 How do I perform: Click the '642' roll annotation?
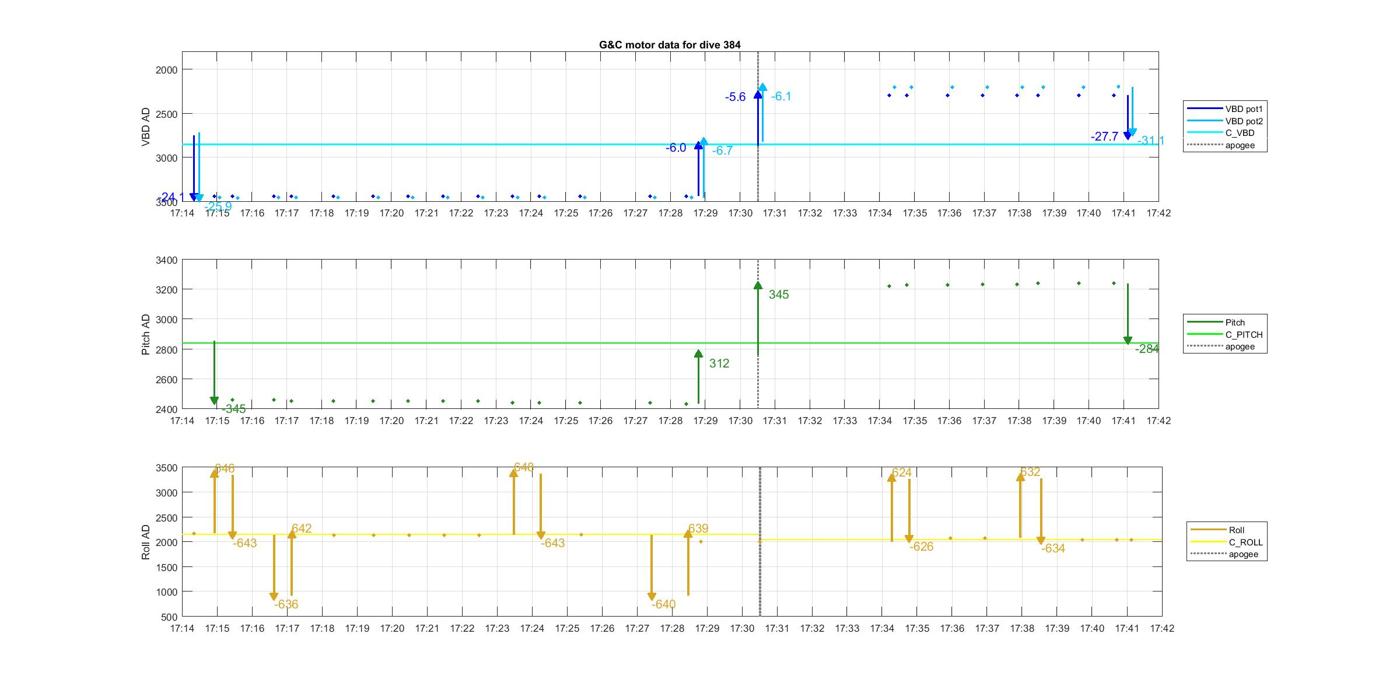click(301, 529)
